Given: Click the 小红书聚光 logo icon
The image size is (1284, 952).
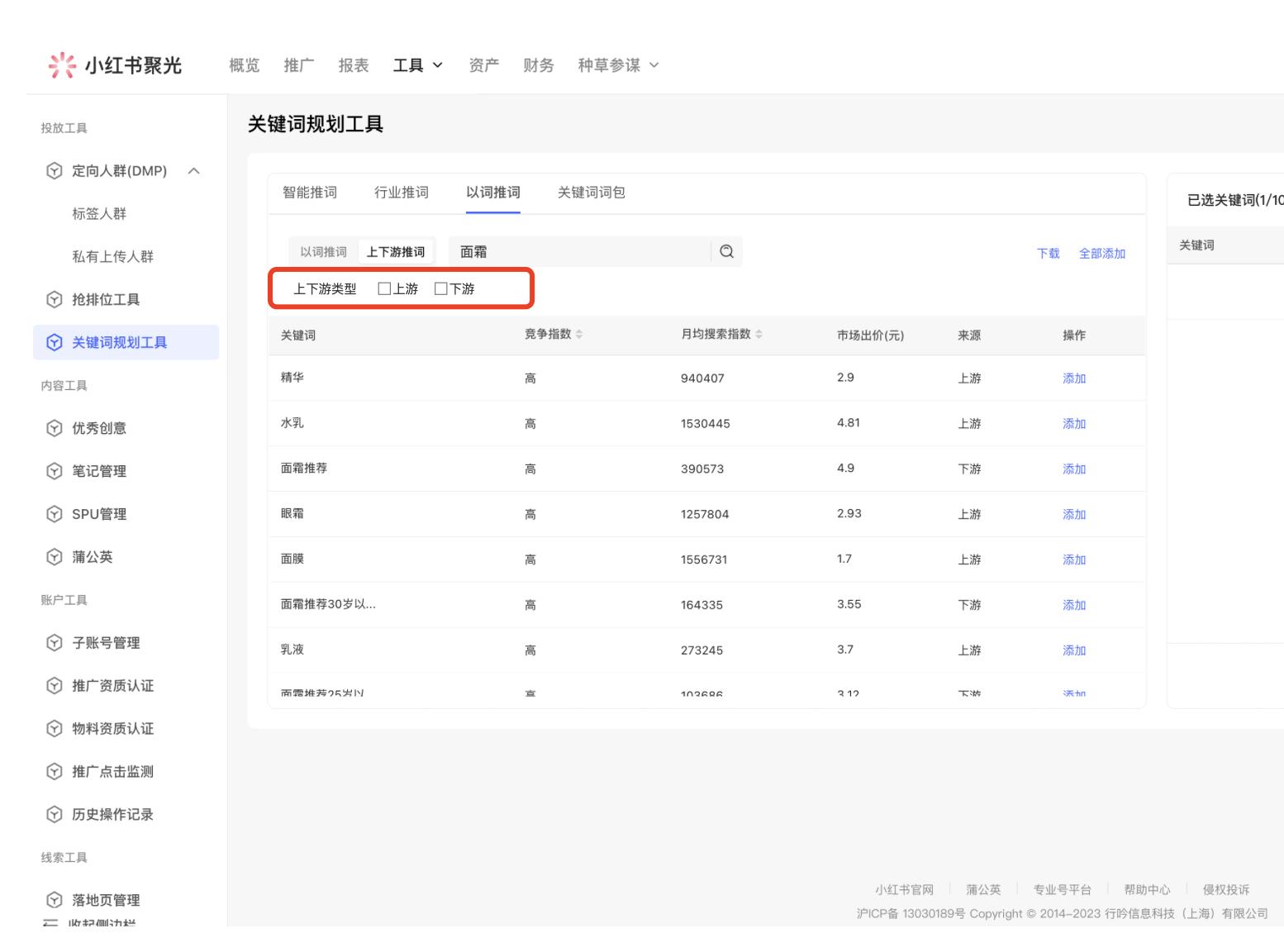Looking at the screenshot, I should pyautogui.click(x=62, y=65).
